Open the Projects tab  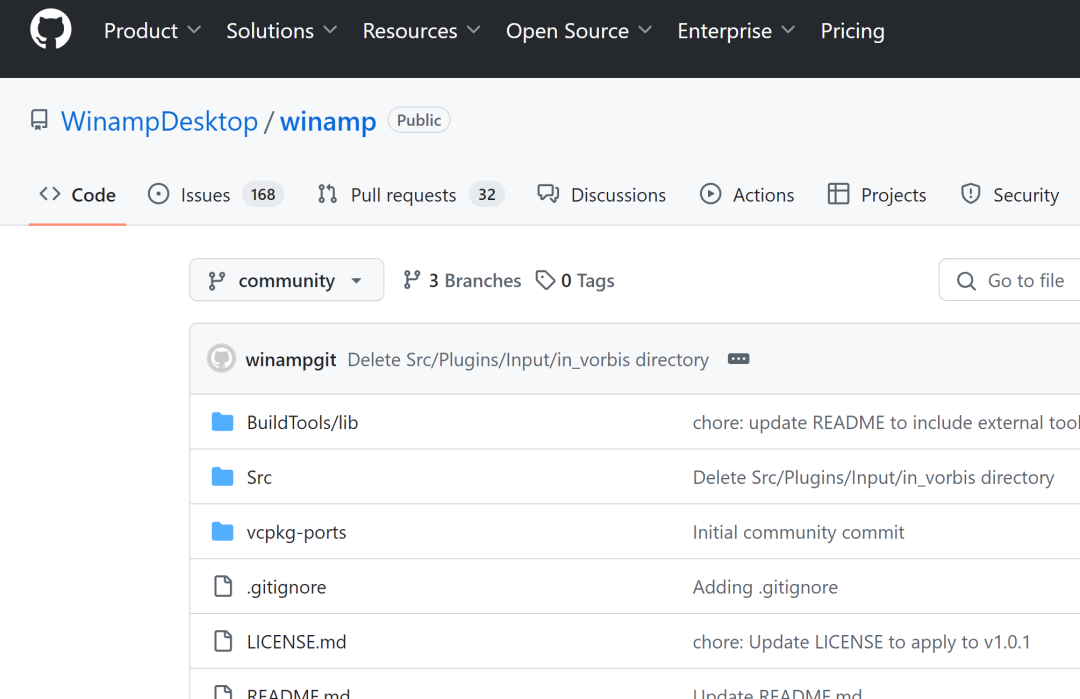click(877, 195)
